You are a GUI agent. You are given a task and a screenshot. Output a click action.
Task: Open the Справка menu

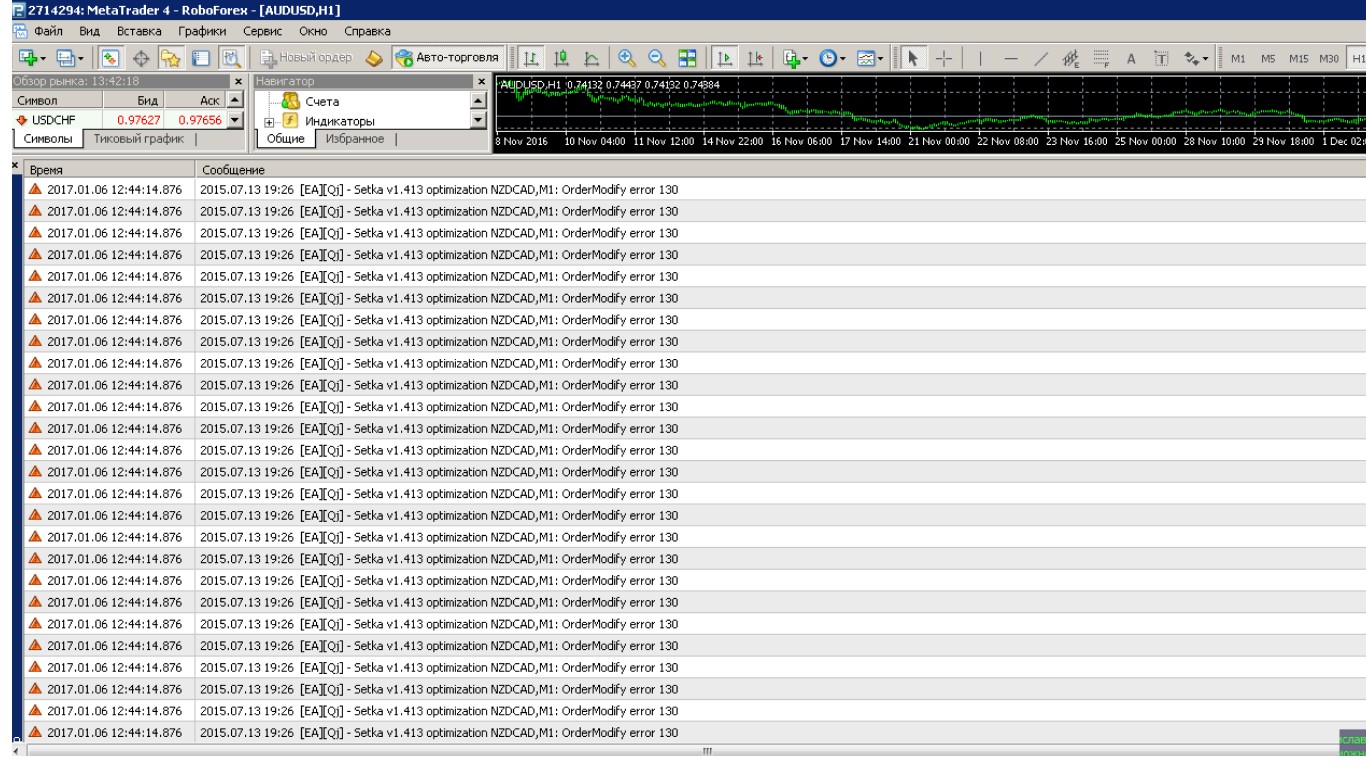tap(367, 31)
